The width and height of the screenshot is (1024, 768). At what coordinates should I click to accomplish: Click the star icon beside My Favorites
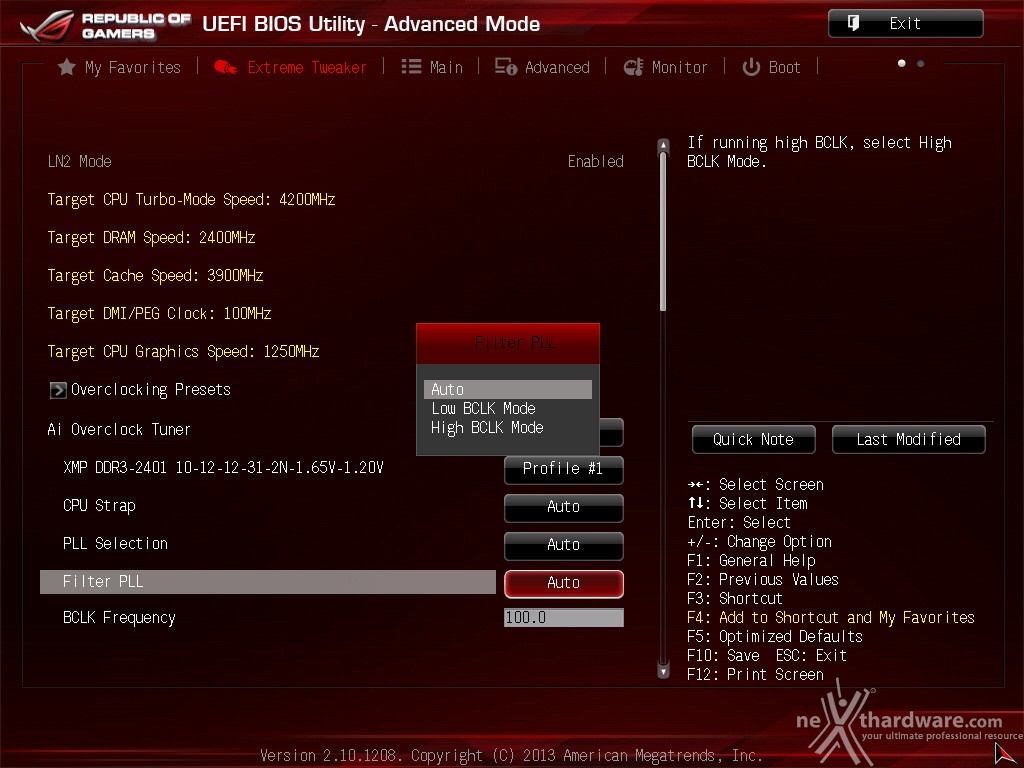click(x=67, y=67)
